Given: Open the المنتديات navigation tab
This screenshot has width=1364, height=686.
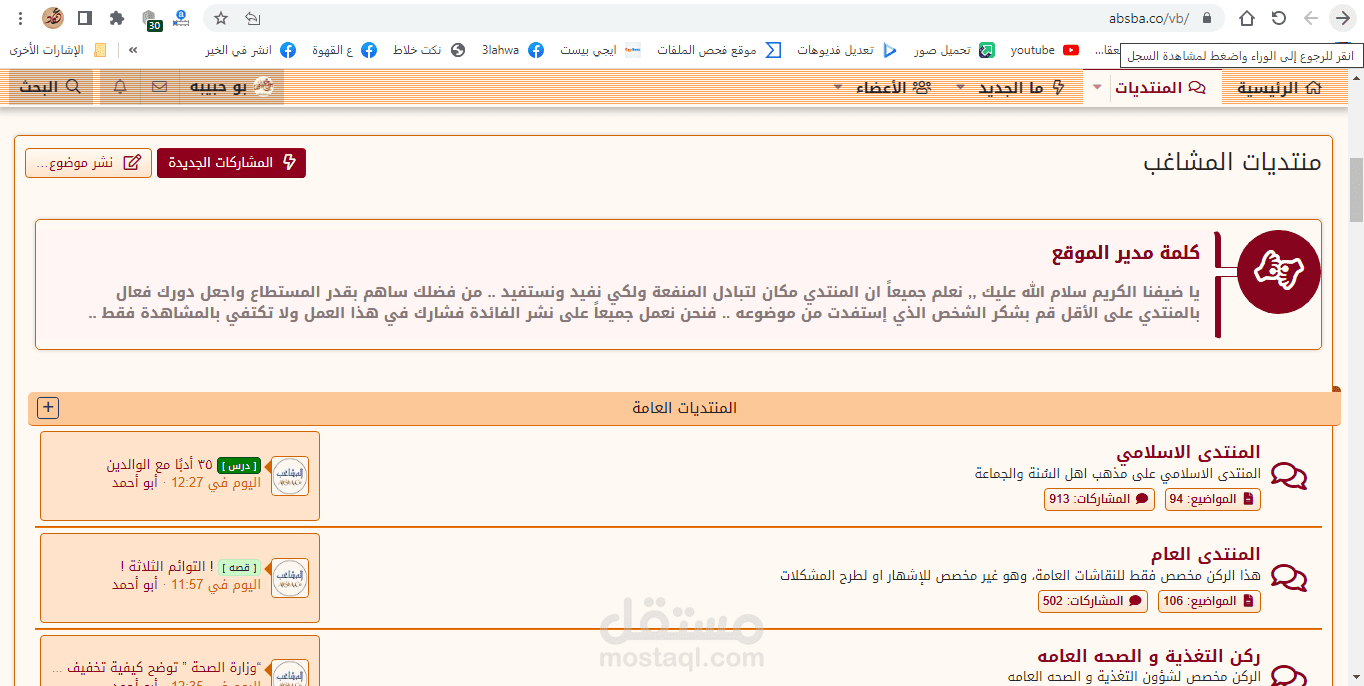Looking at the screenshot, I should click(1161, 88).
